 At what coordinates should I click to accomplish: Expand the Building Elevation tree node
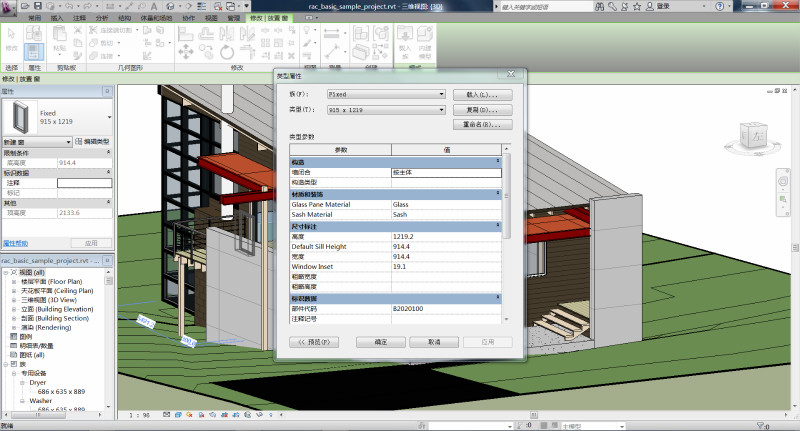(14, 309)
